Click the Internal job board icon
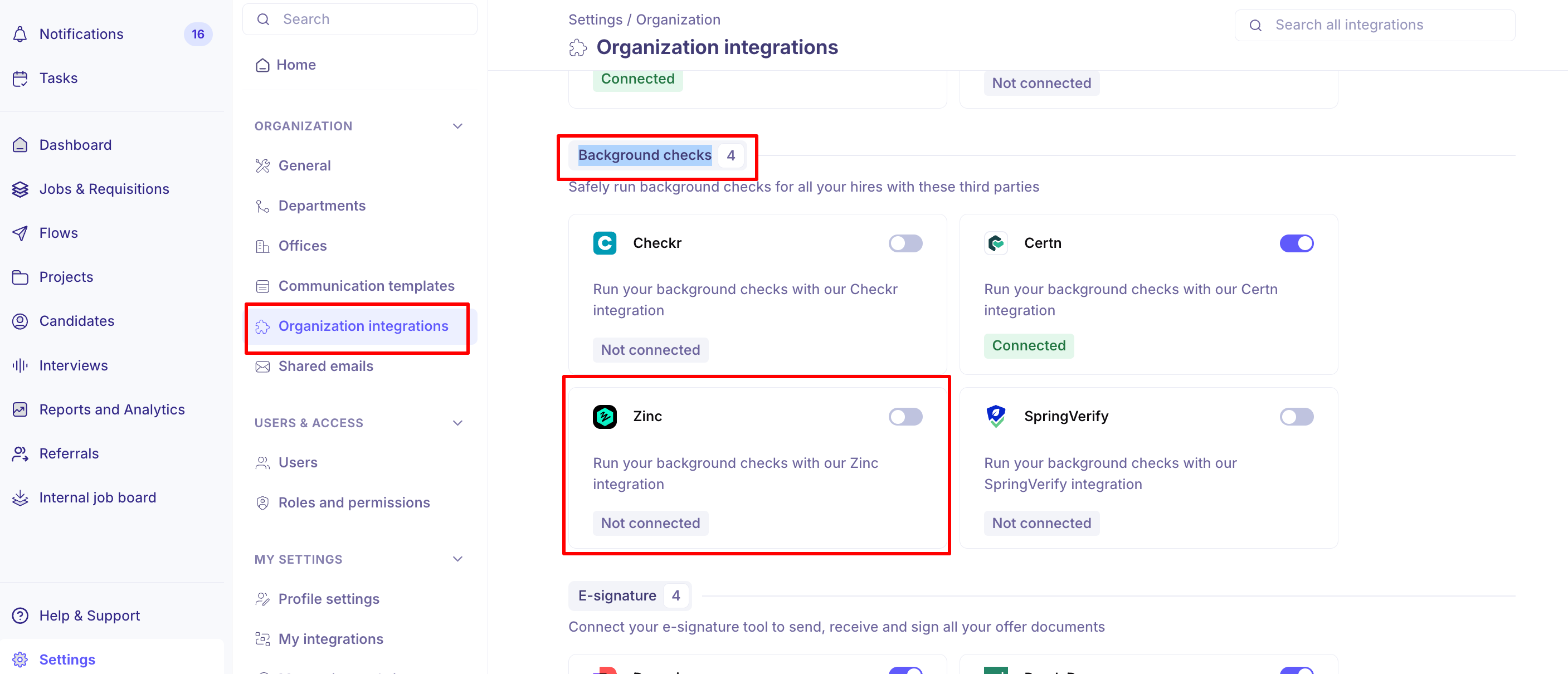The width and height of the screenshot is (1568, 674). pyautogui.click(x=20, y=497)
